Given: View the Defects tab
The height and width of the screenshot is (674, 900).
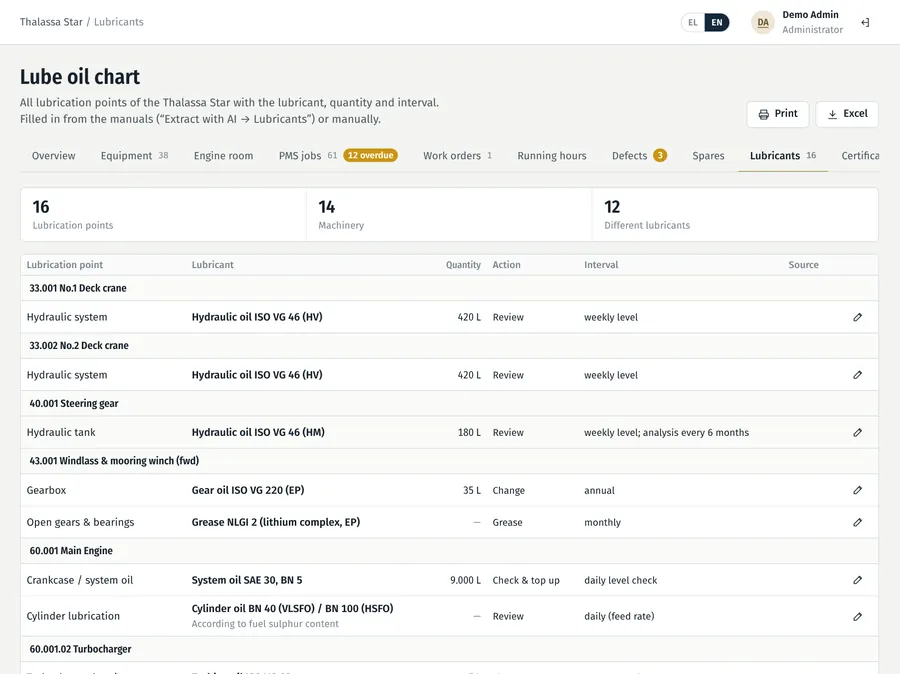Looking at the screenshot, I should click(x=639, y=156).
